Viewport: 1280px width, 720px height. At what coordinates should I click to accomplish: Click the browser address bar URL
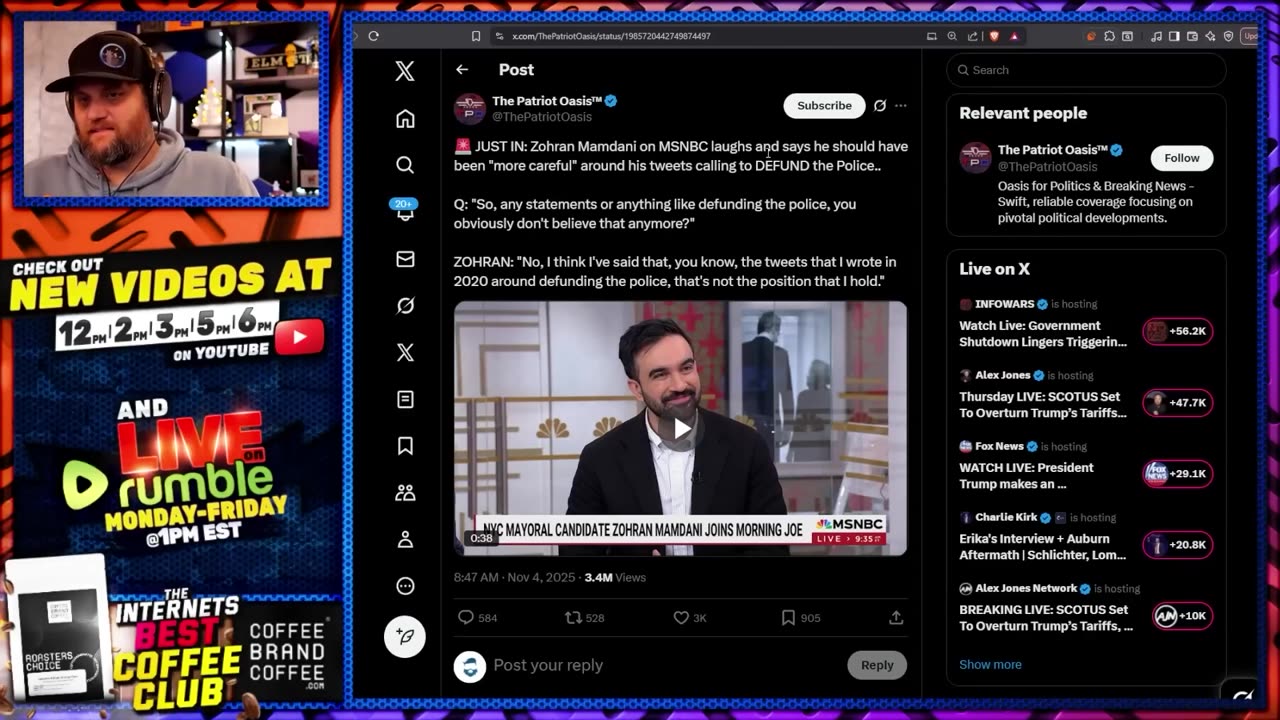pos(611,36)
